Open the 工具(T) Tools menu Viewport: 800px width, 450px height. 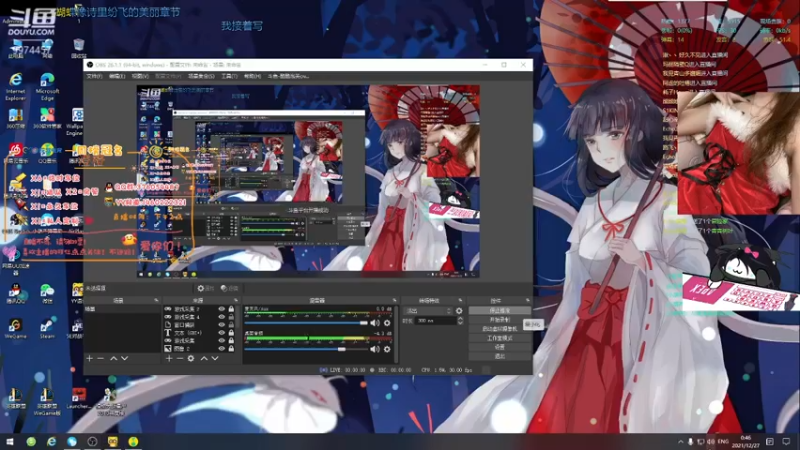[x=230, y=76]
